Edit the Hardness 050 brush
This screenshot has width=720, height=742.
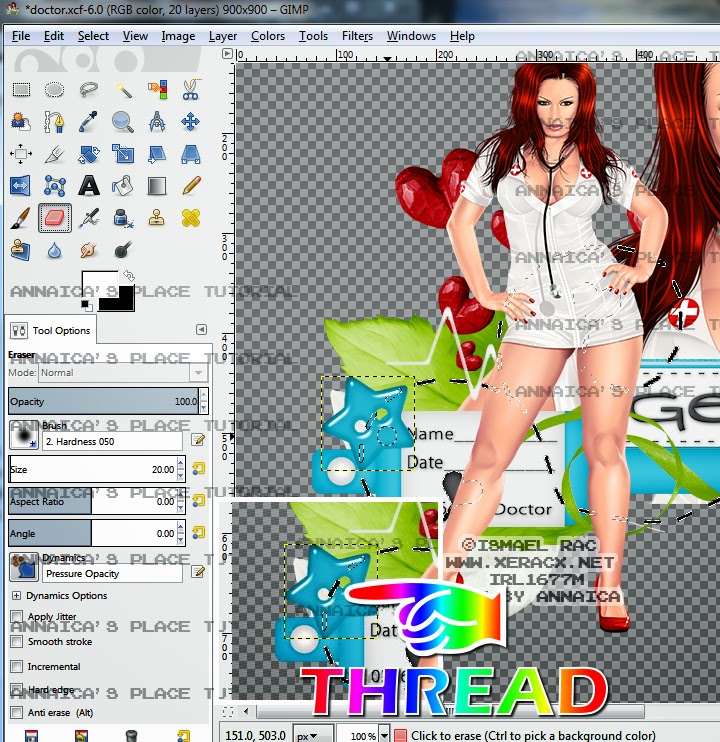click(198, 440)
